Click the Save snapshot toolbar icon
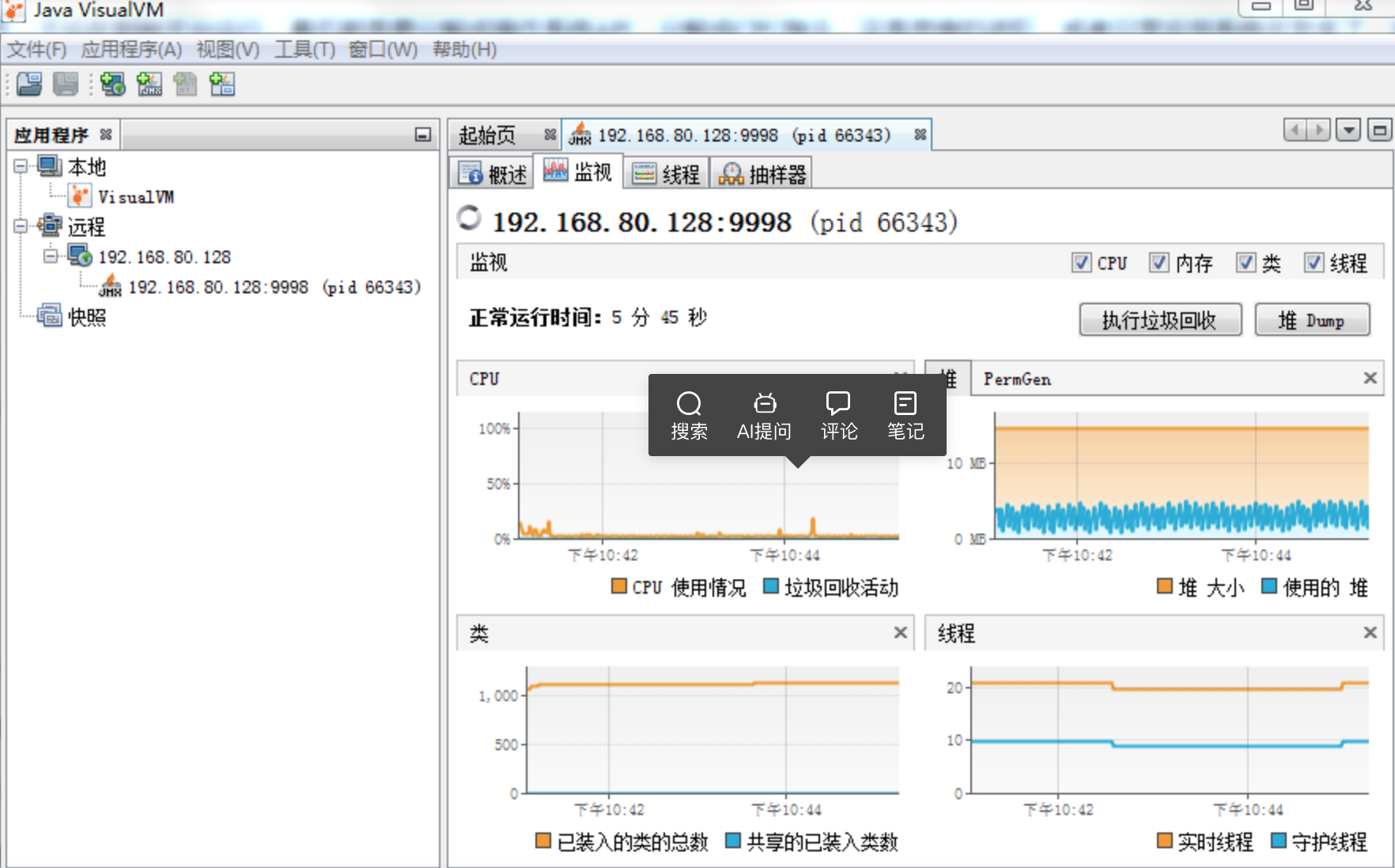The height and width of the screenshot is (868, 1395). coord(66,84)
